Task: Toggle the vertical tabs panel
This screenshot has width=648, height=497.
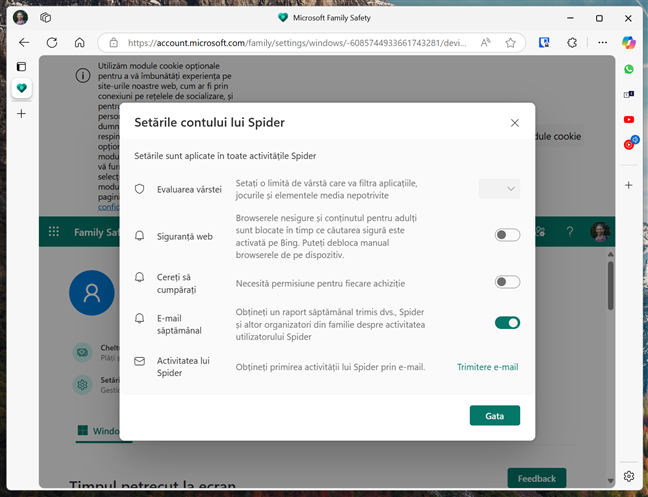Action: pyautogui.click(x=21, y=67)
